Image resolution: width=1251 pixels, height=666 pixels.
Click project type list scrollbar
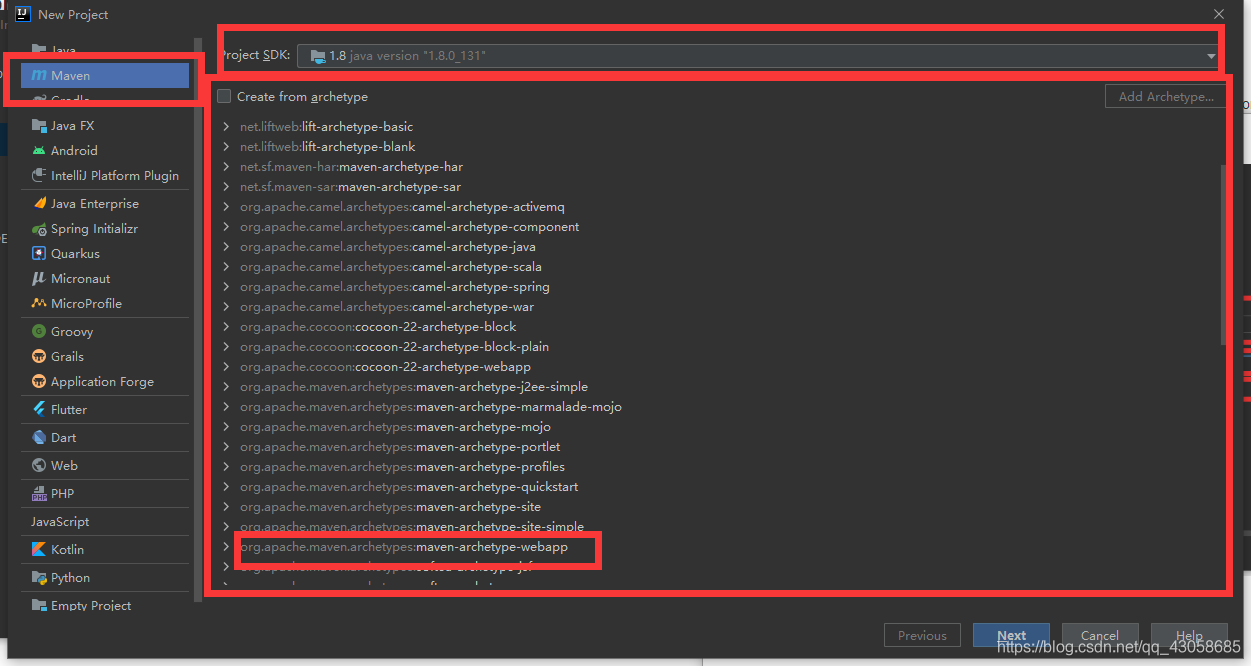coord(198,320)
